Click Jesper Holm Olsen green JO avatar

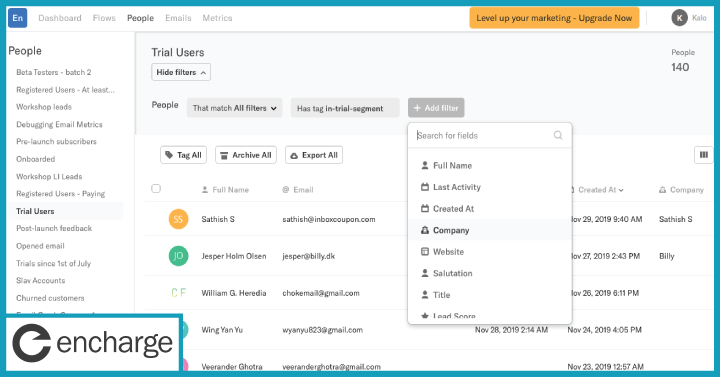tap(178, 256)
